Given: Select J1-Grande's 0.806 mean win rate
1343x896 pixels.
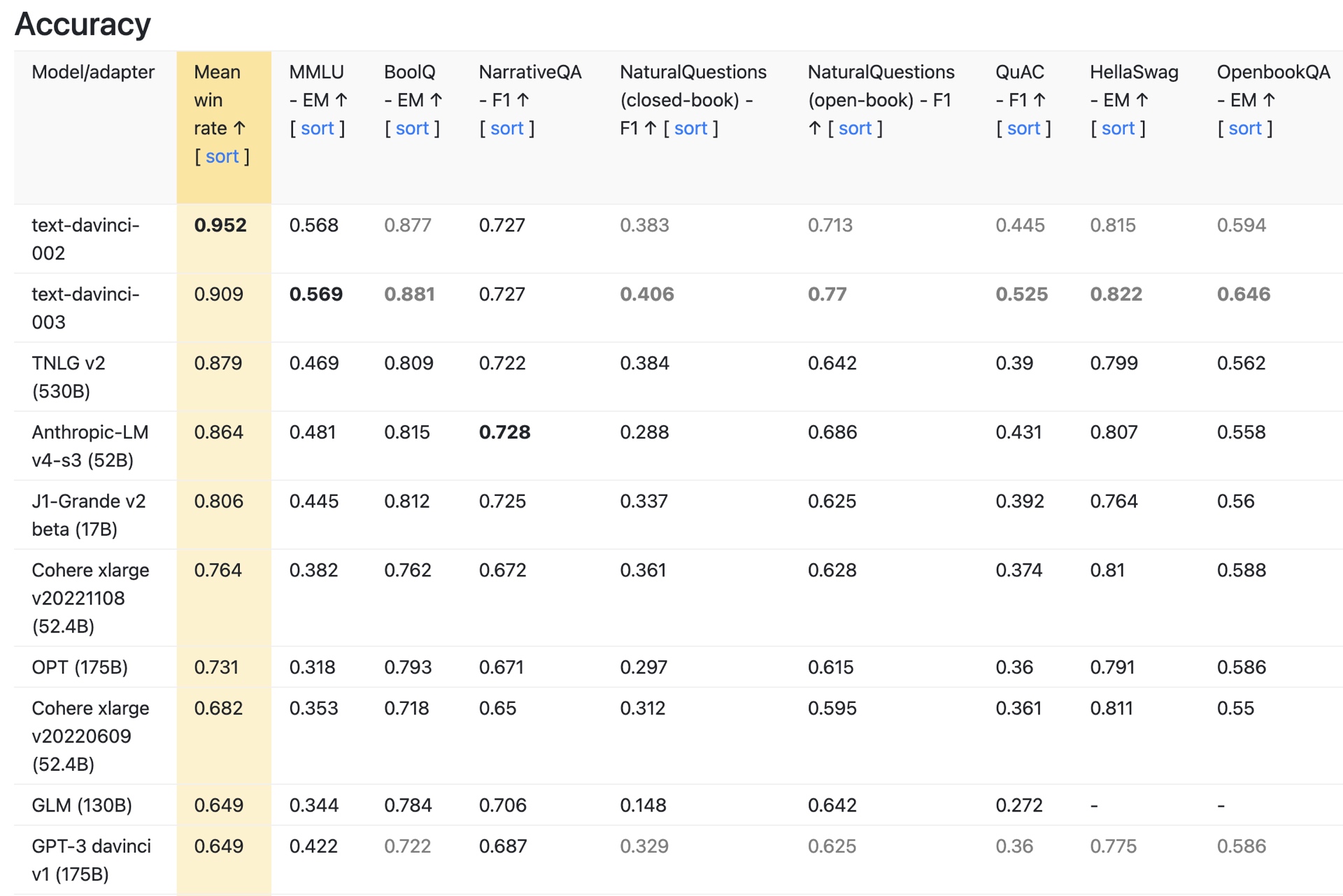Looking at the screenshot, I should [219, 502].
